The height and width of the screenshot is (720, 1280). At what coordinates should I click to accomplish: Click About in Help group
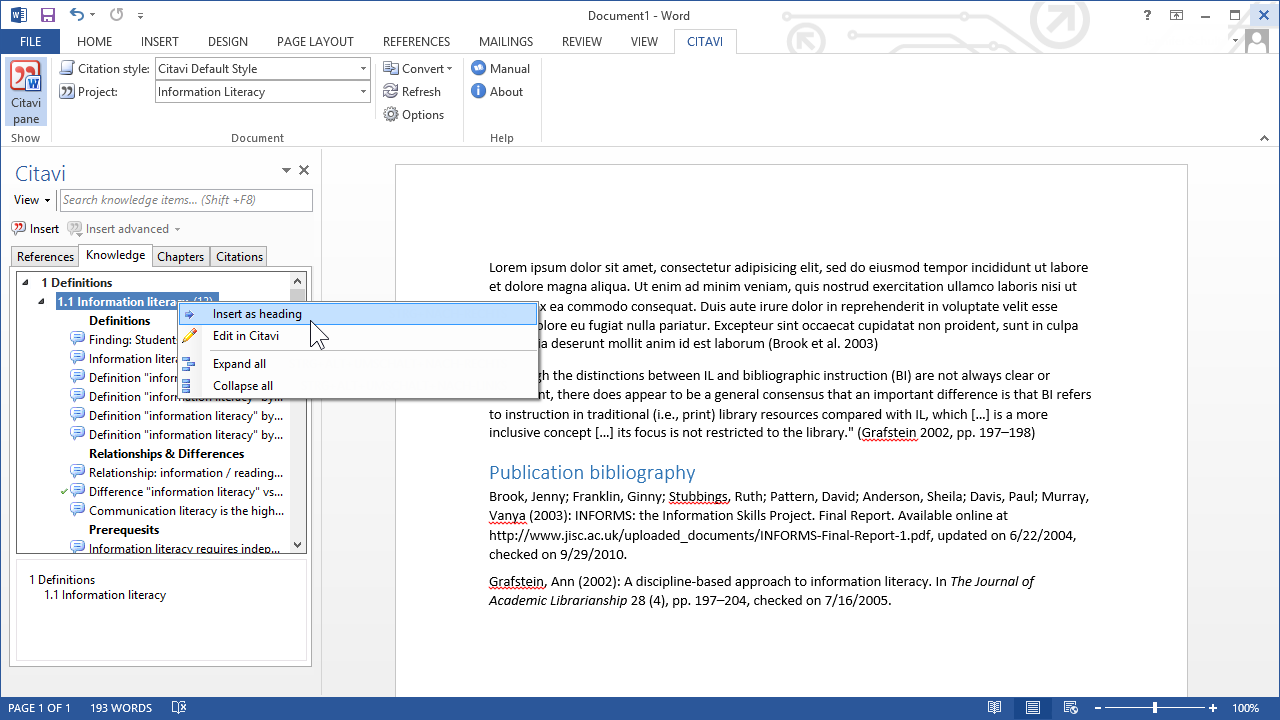click(497, 91)
